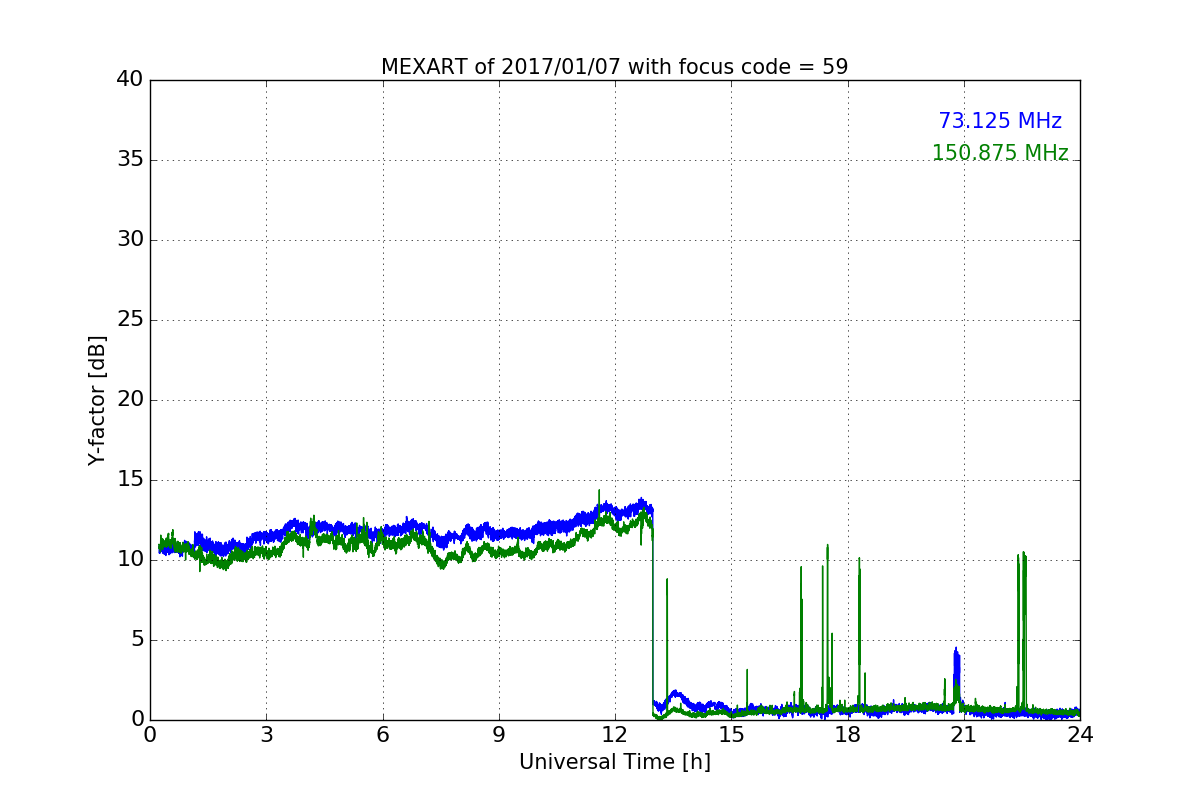The height and width of the screenshot is (800, 1200).
Task: Click the plot title 'MEXART of 2017/01/07 with focus code = 59'
Action: [614, 67]
